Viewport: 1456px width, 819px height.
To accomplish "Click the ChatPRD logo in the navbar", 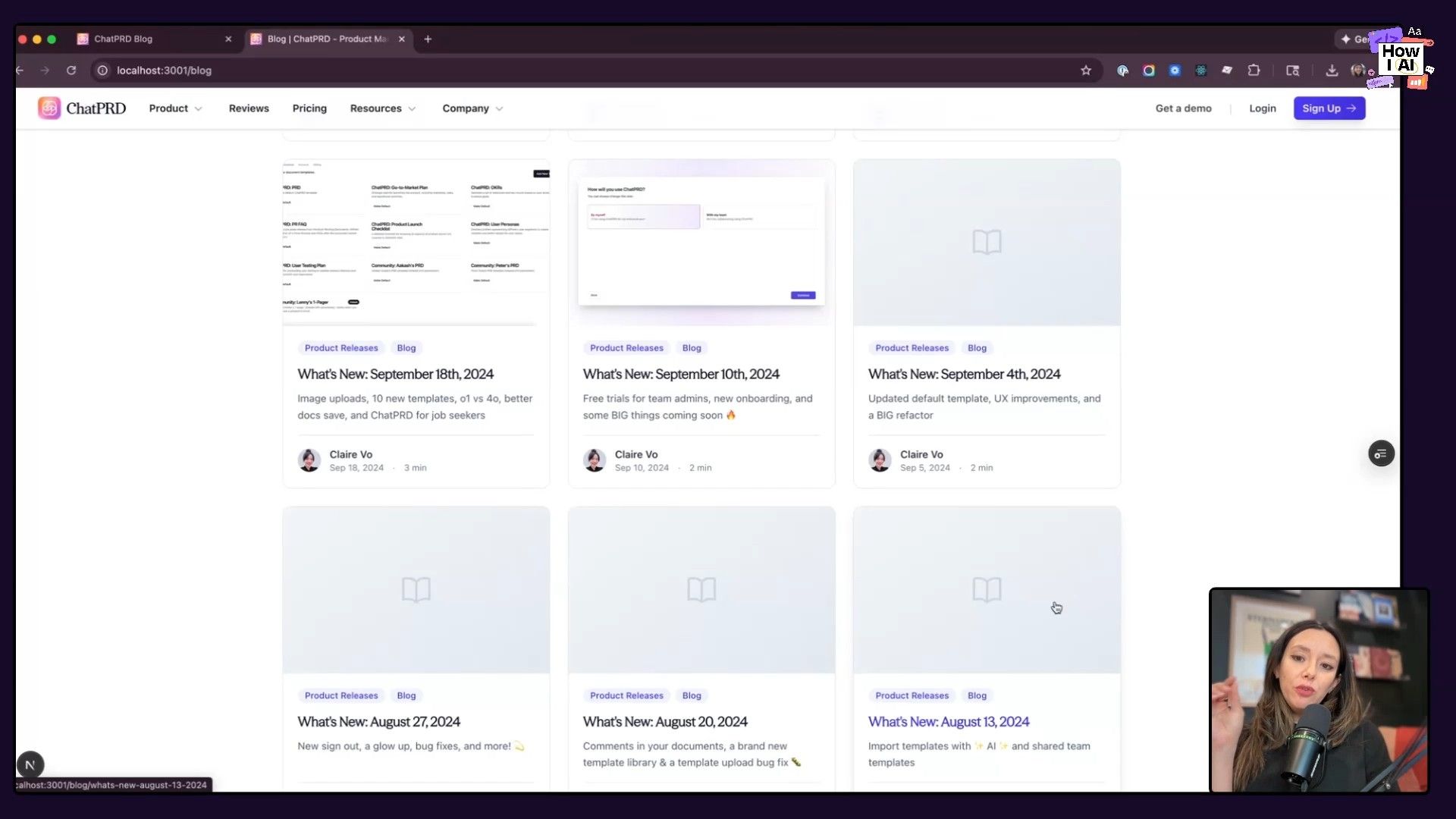I will pyautogui.click(x=82, y=108).
